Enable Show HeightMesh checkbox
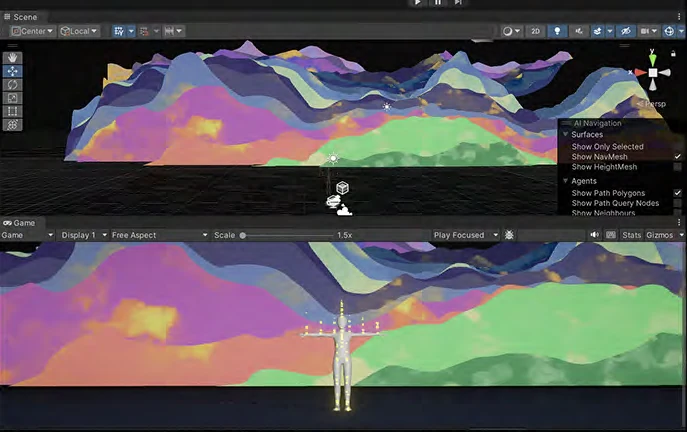This screenshot has width=687, height=432. click(x=677, y=167)
